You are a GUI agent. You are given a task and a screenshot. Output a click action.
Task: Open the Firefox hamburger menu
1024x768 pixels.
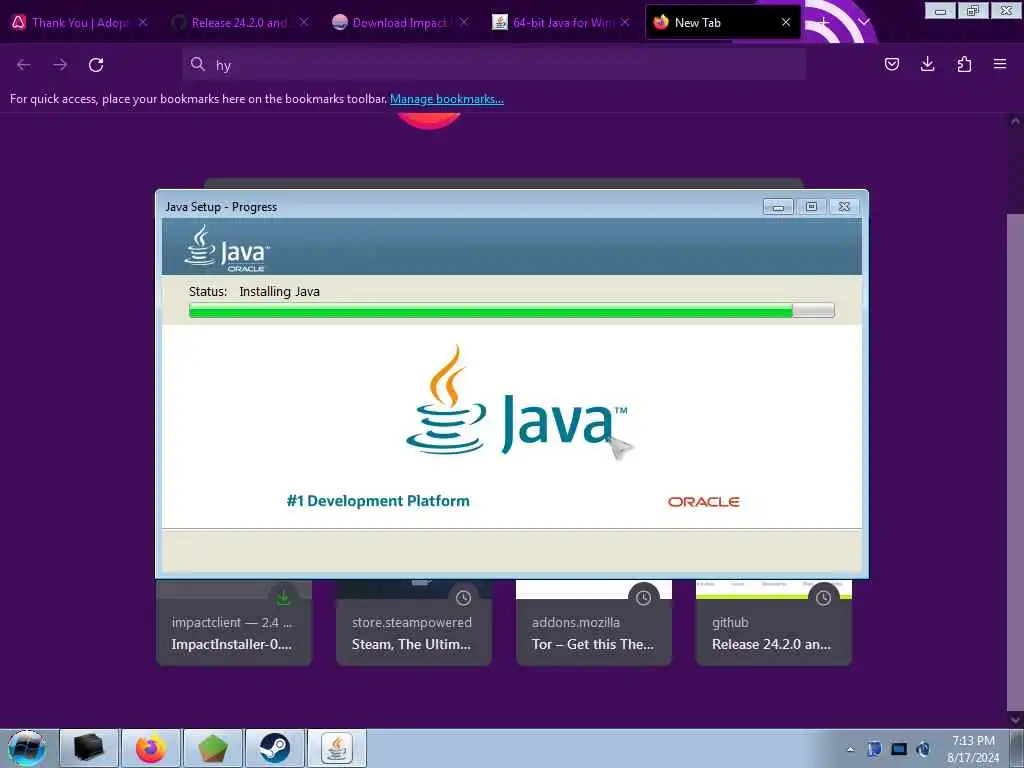click(x=1000, y=64)
